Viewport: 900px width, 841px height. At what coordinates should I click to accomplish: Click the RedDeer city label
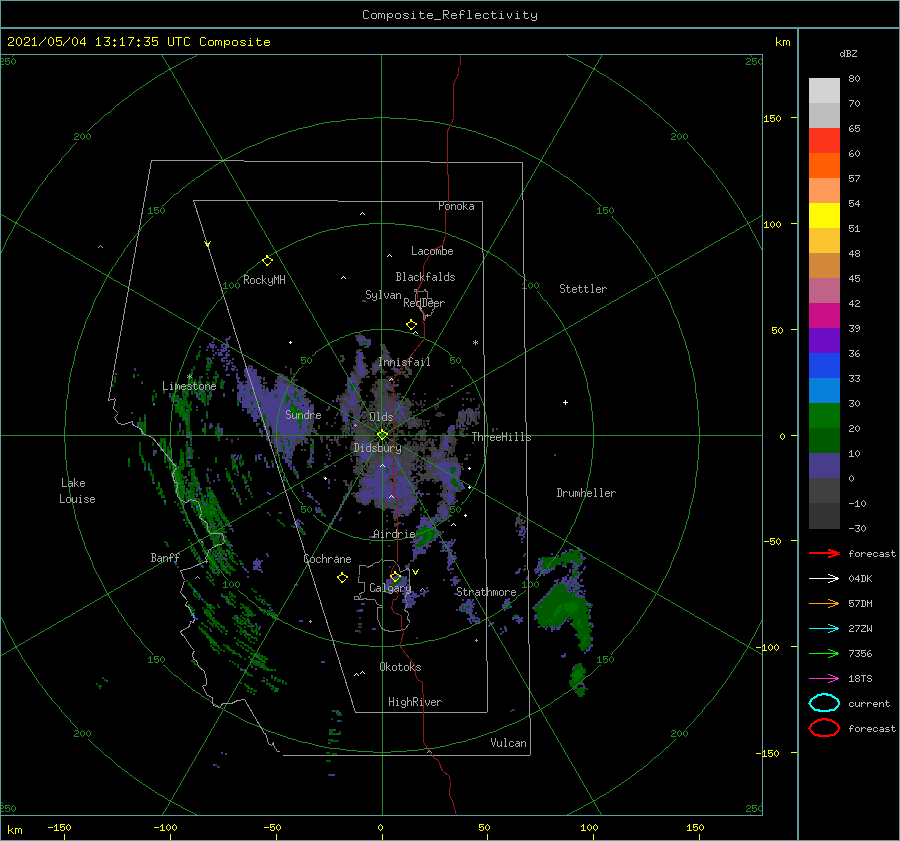point(424,303)
